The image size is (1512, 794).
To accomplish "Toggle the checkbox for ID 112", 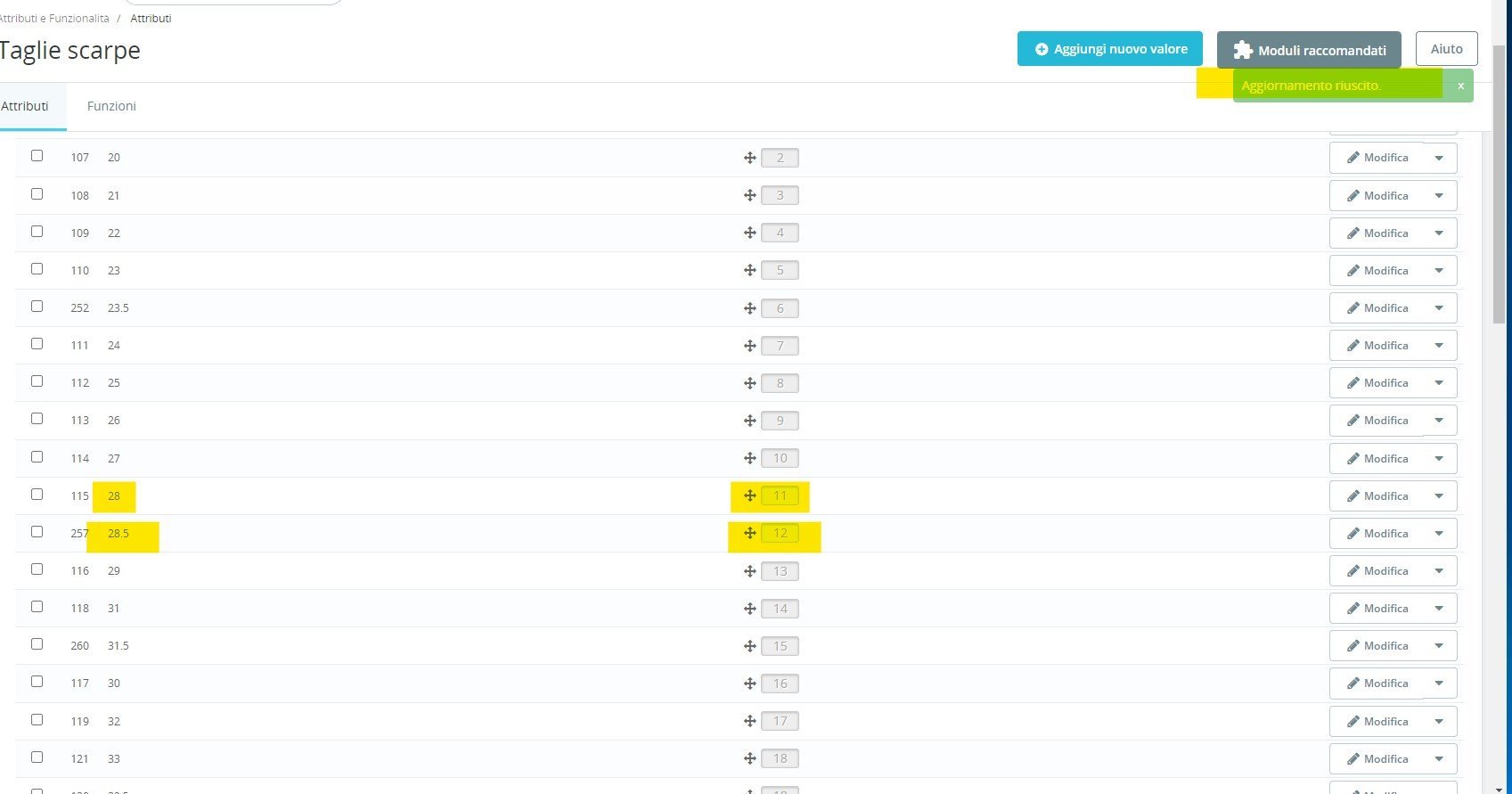I will (x=37, y=381).
